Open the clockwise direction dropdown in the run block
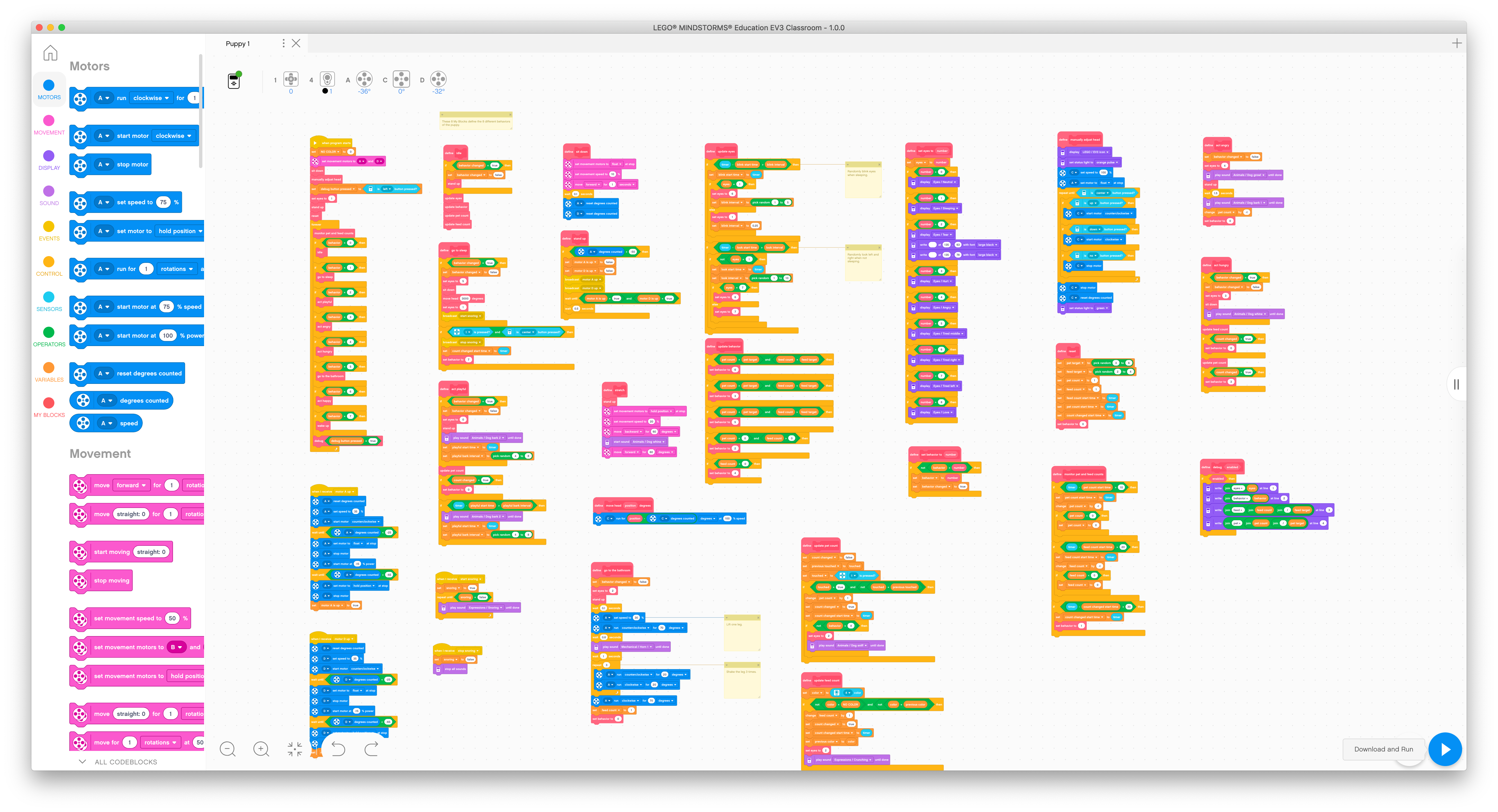 [x=151, y=98]
